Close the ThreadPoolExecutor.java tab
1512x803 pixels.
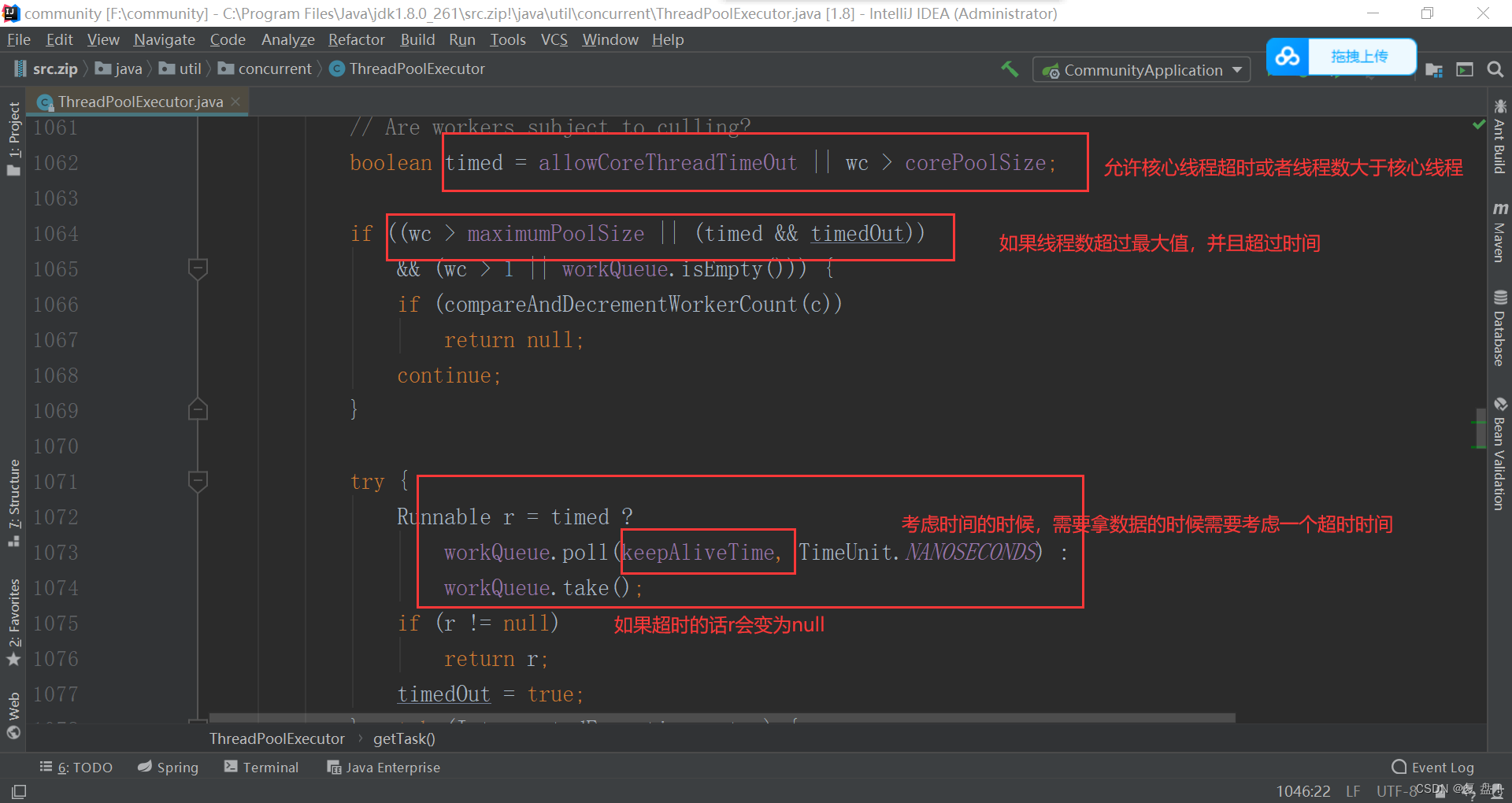(x=235, y=102)
